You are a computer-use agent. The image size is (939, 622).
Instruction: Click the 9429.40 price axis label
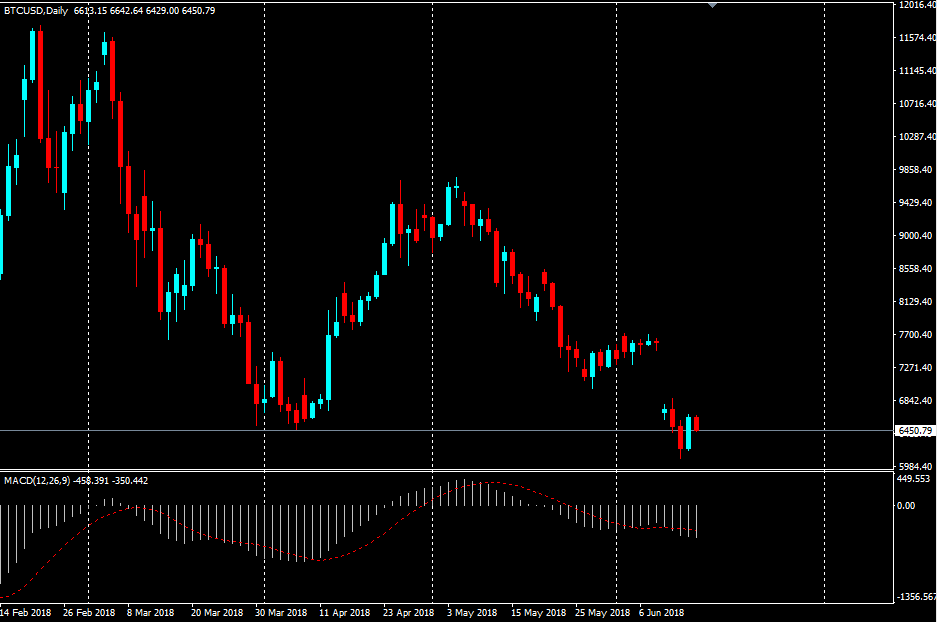coord(916,203)
